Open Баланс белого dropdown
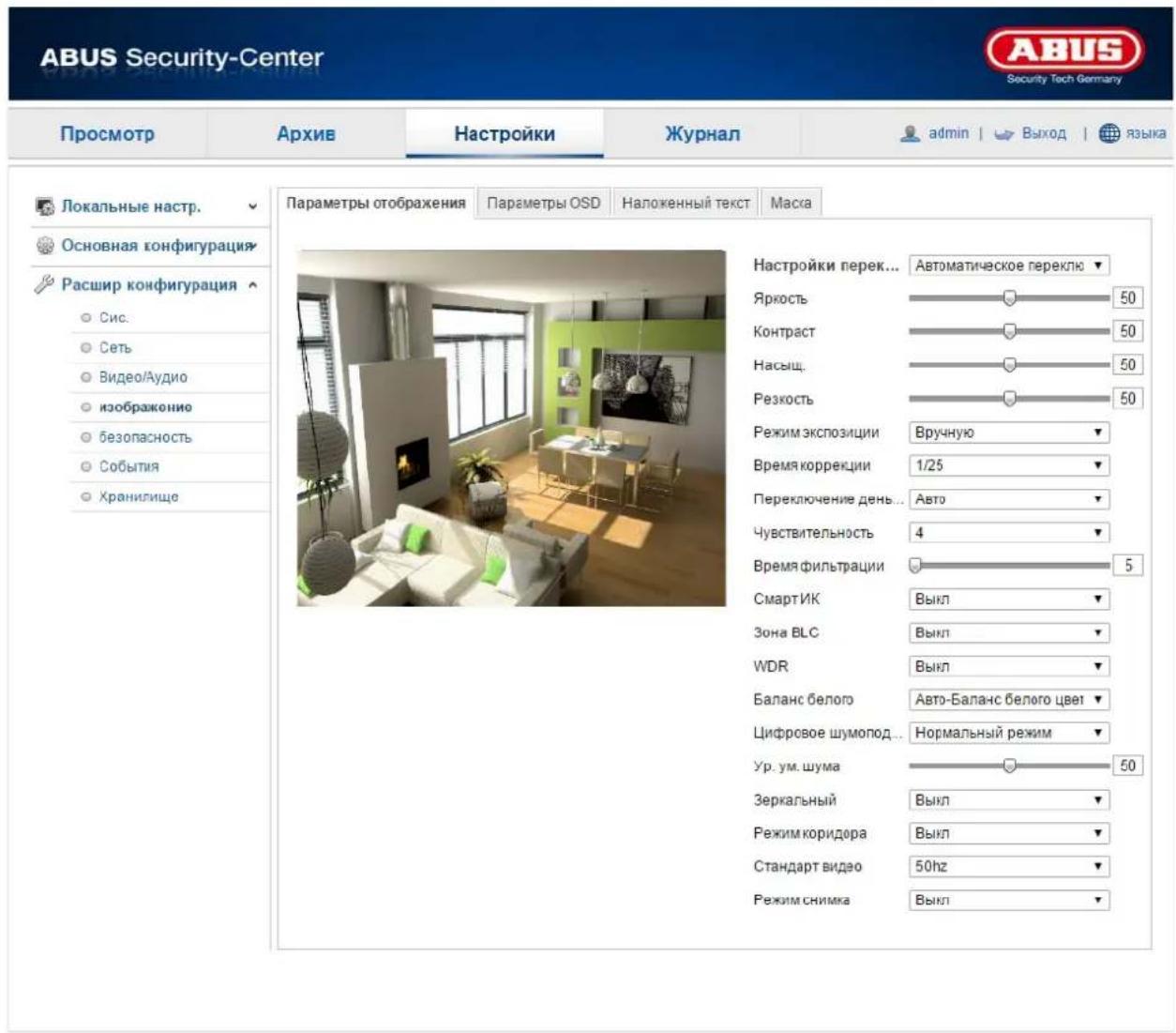 1009,700
